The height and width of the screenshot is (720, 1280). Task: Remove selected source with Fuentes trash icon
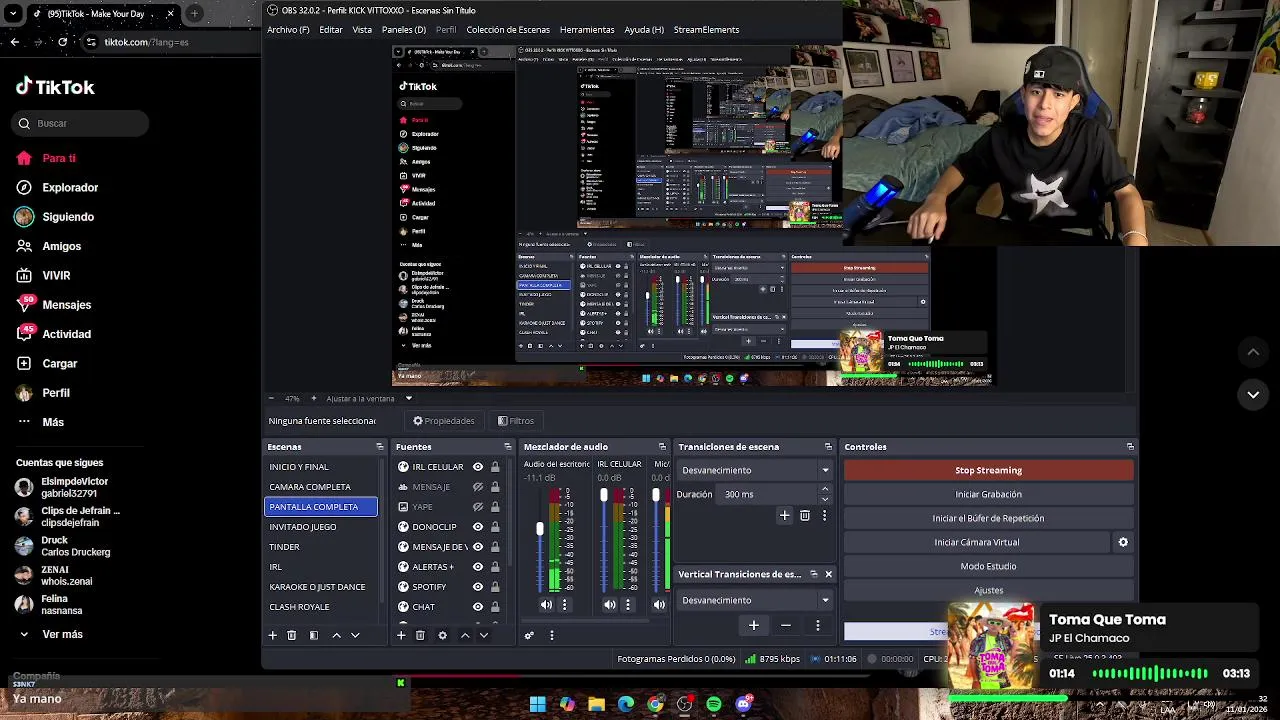(x=420, y=635)
